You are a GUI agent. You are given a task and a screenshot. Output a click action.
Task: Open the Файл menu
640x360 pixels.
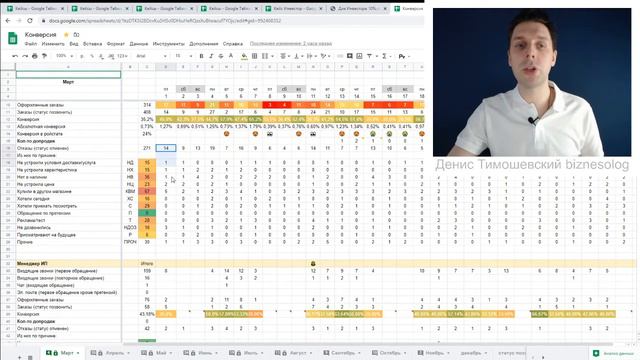point(31,44)
